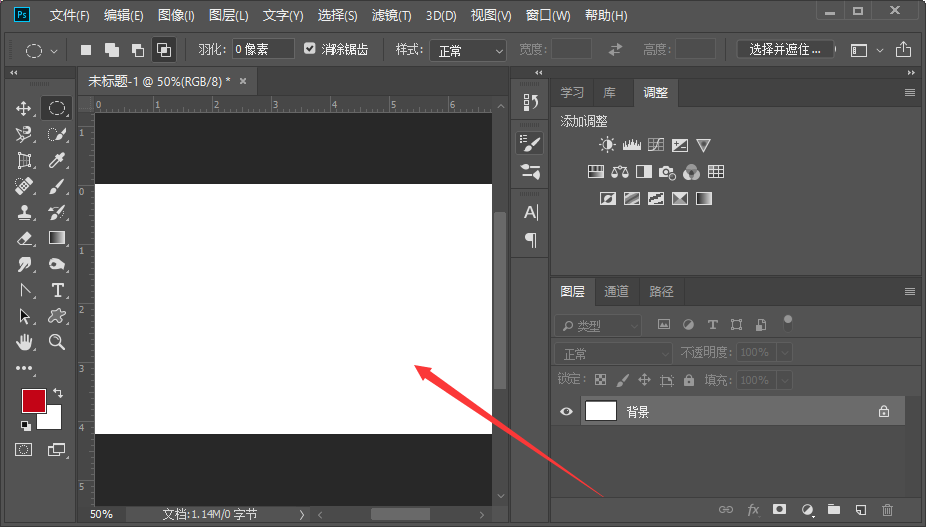Open the 图像(I) menu
Image resolution: width=926 pixels, height=527 pixels.
[176, 15]
